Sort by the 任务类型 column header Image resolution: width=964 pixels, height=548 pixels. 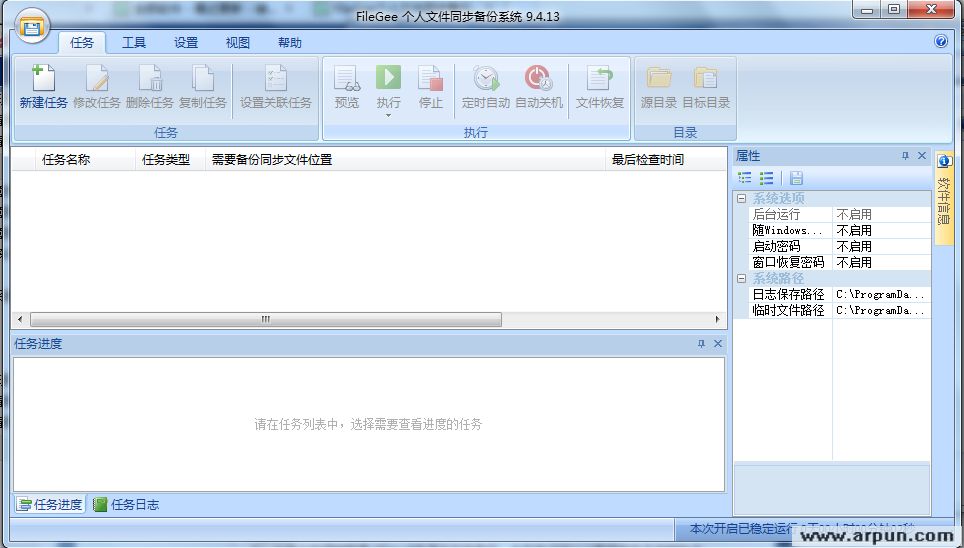click(170, 160)
